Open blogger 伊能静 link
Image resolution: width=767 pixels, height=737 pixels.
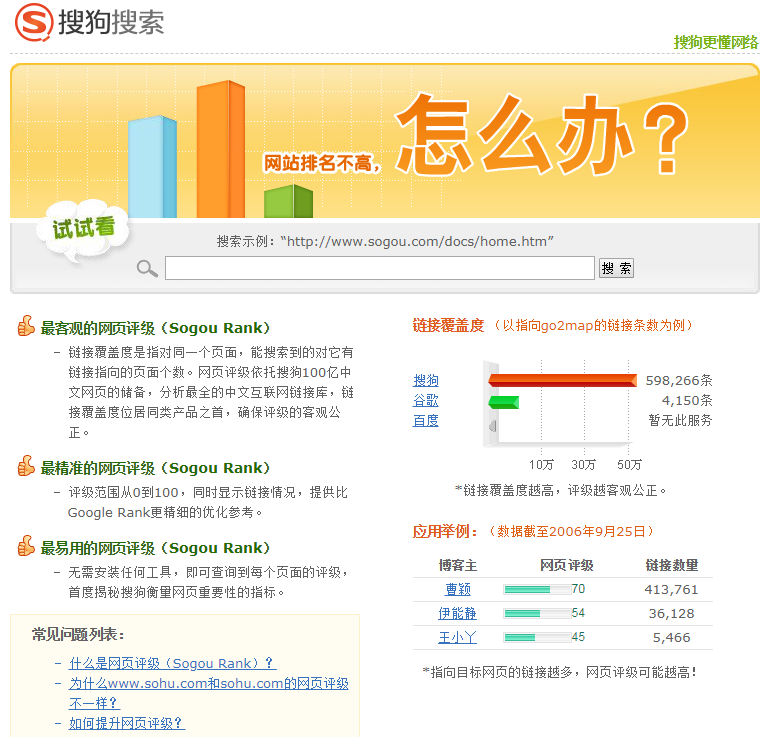pos(457,613)
